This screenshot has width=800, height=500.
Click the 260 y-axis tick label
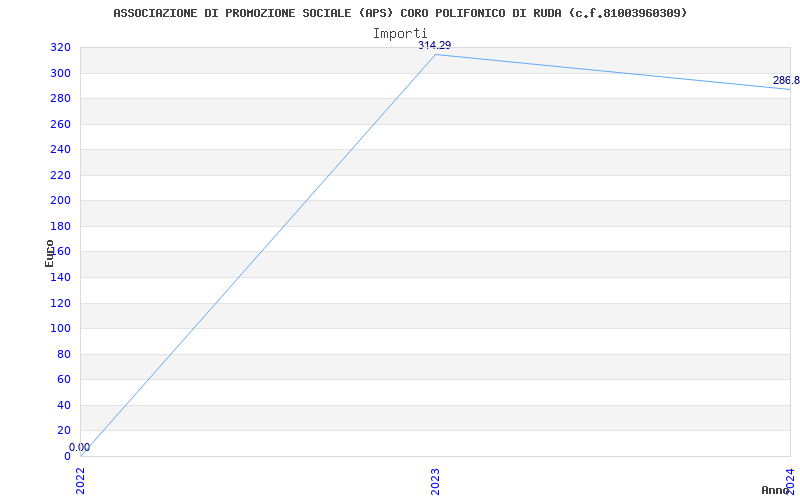coord(60,124)
